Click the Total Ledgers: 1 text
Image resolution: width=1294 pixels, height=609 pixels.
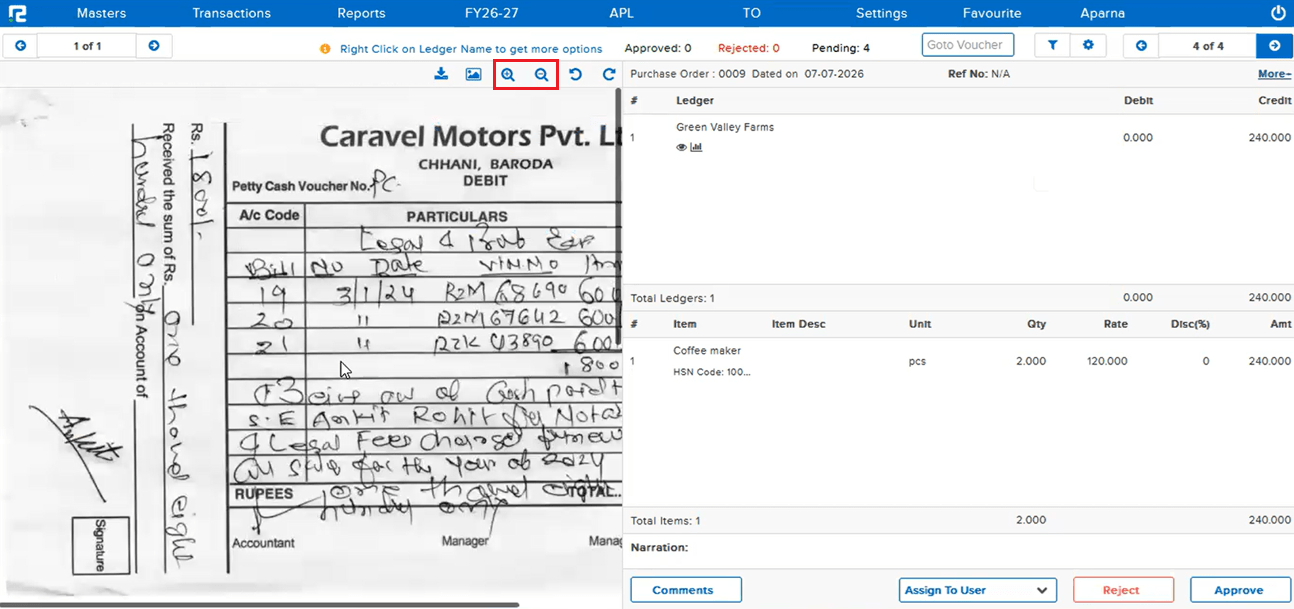point(673,298)
